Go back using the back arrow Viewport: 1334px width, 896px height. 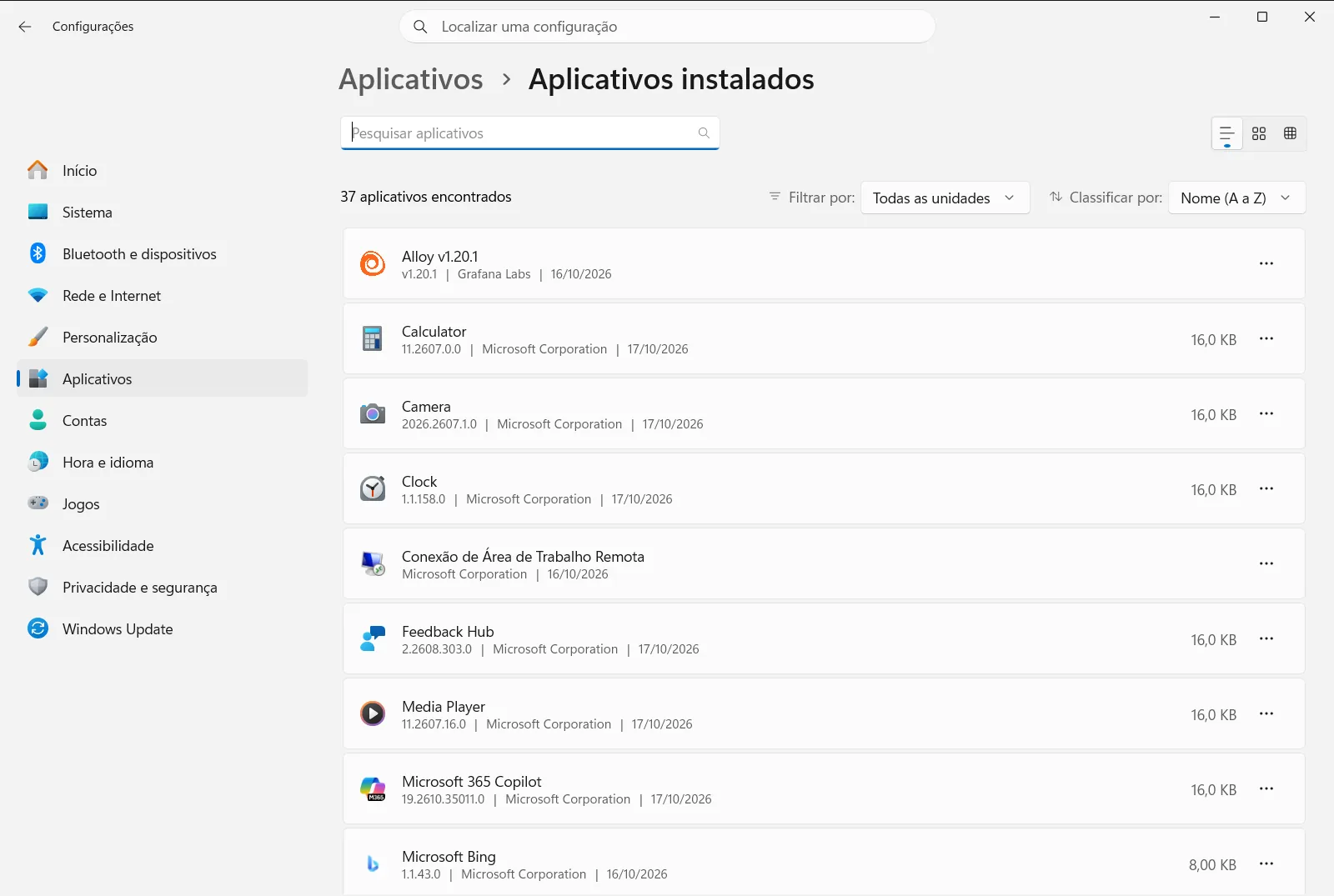(25, 27)
